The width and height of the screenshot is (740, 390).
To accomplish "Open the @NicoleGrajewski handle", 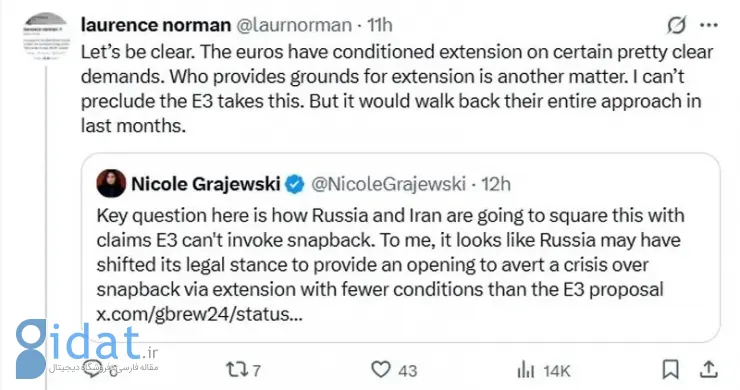I will coord(388,184).
